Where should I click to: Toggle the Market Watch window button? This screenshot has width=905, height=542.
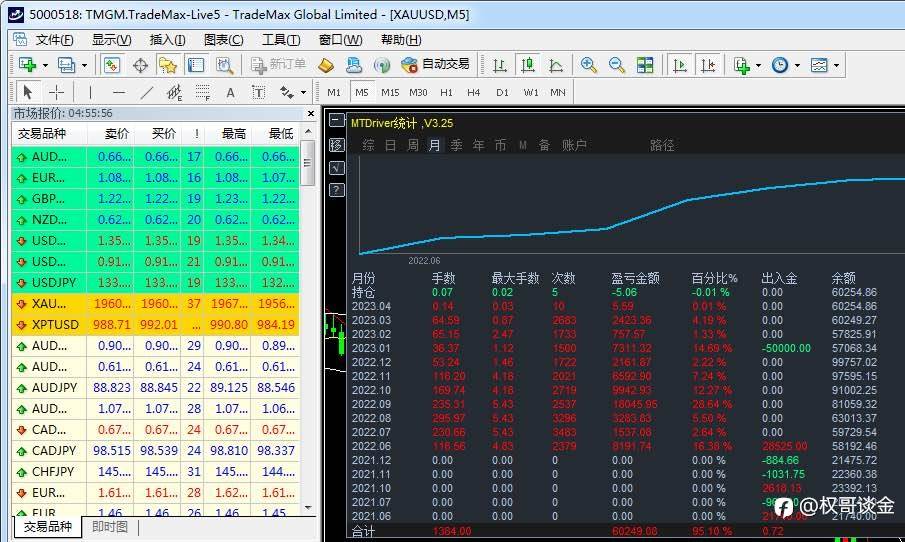pos(111,65)
